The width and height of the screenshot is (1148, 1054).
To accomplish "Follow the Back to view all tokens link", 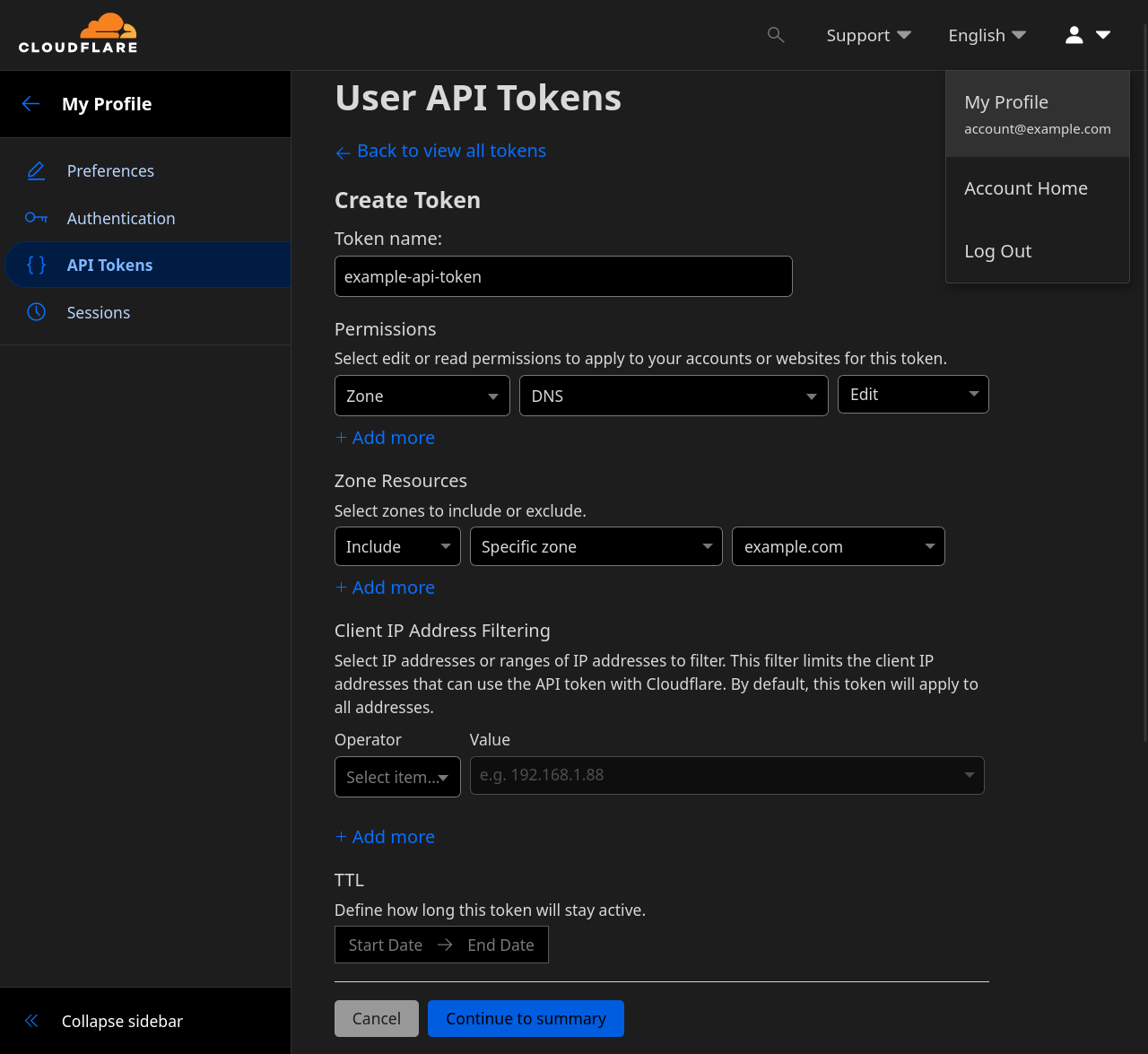I will (439, 151).
